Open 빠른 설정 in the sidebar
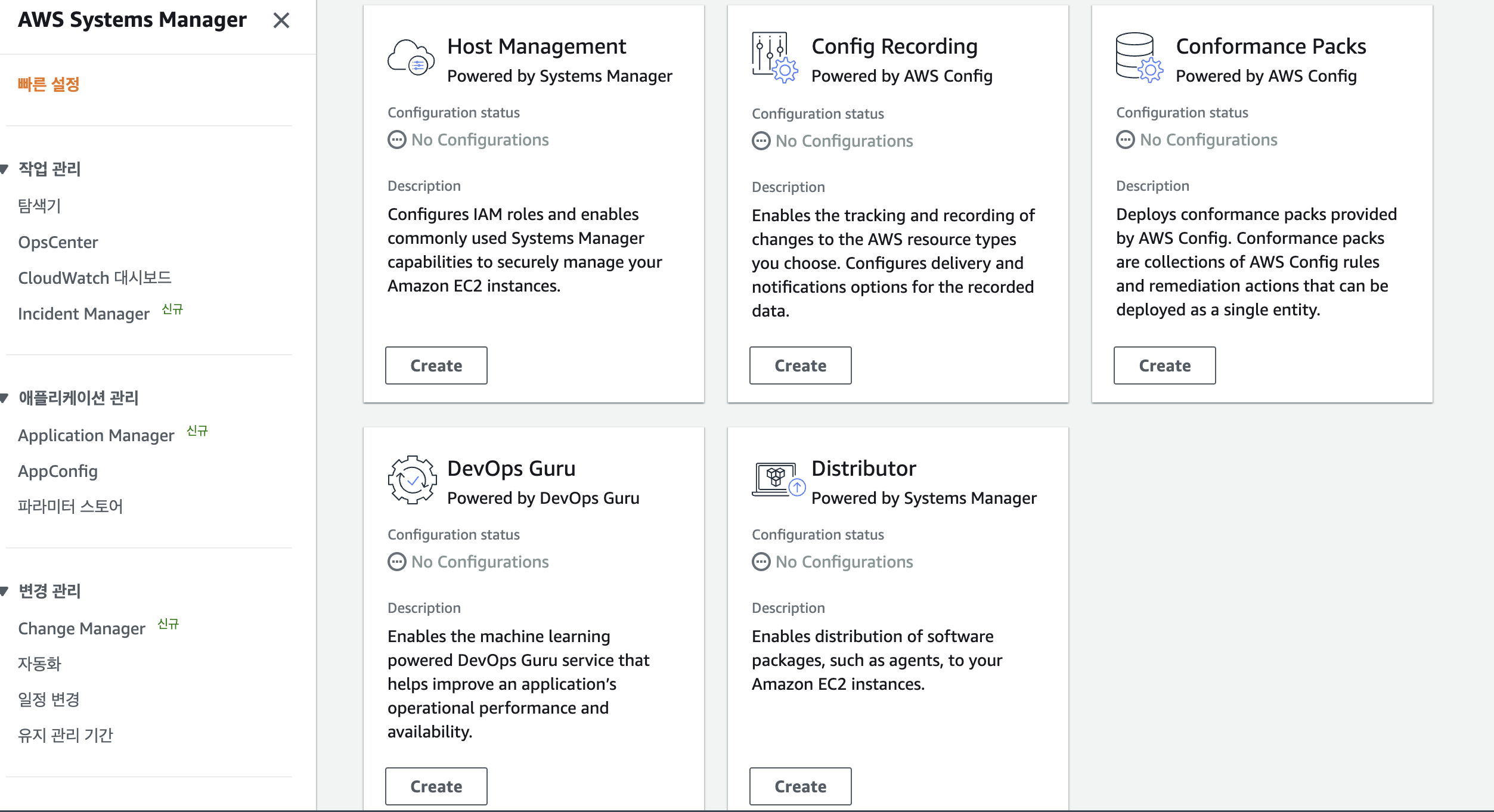This screenshot has width=1494, height=812. (x=48, y=85)
